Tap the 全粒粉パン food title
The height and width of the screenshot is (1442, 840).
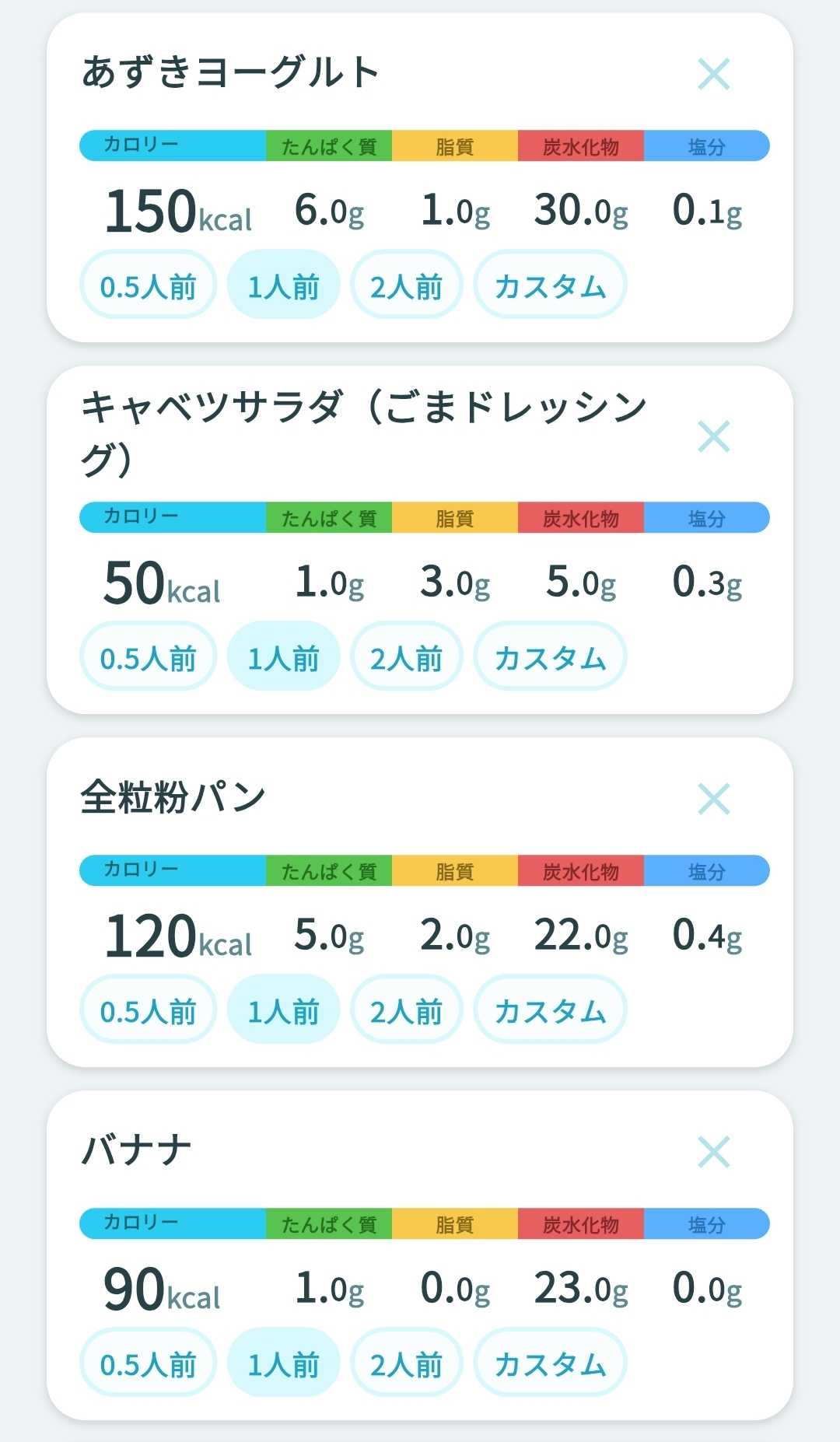[x=173, y=797]
